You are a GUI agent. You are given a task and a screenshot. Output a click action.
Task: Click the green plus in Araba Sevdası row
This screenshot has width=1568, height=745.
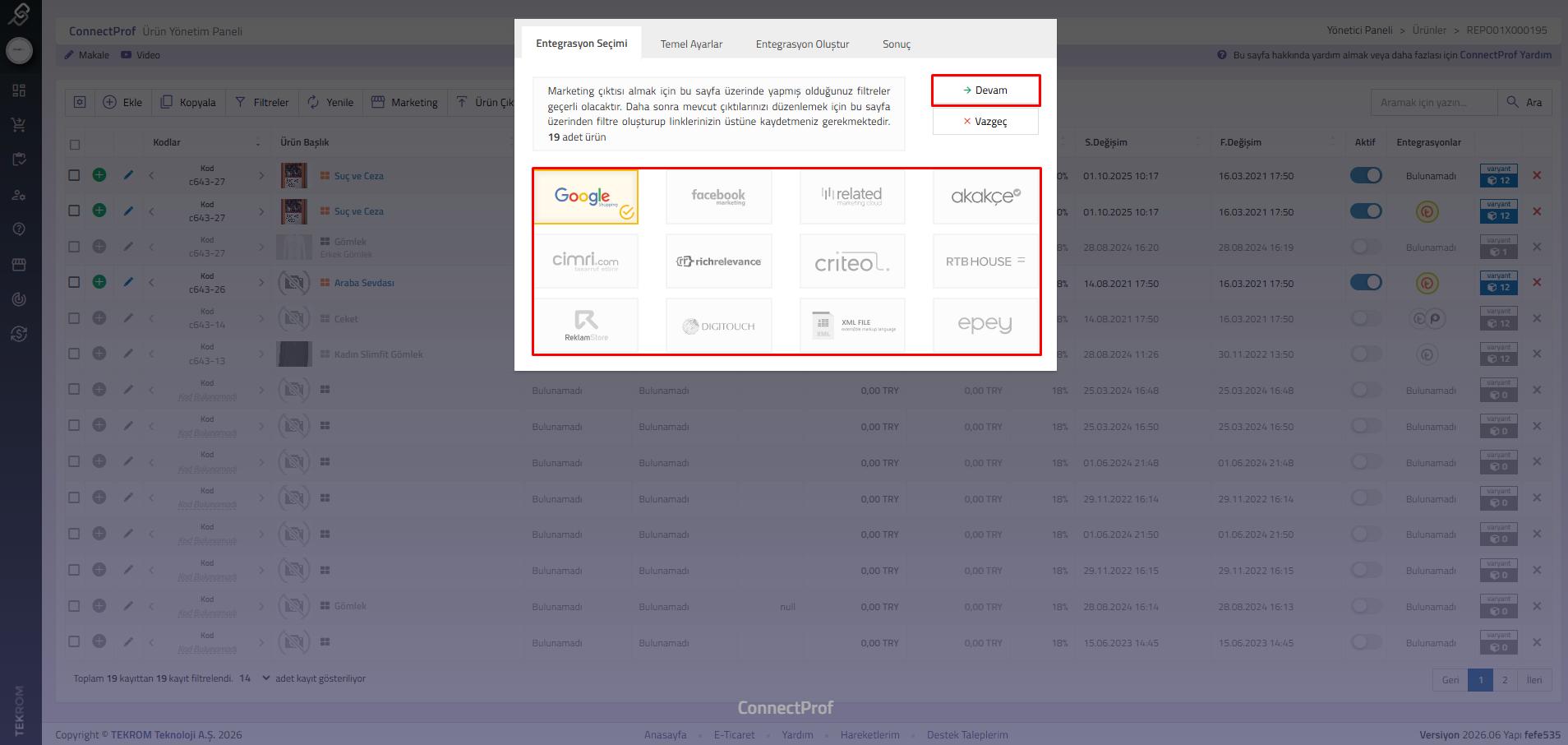(99, 282)
